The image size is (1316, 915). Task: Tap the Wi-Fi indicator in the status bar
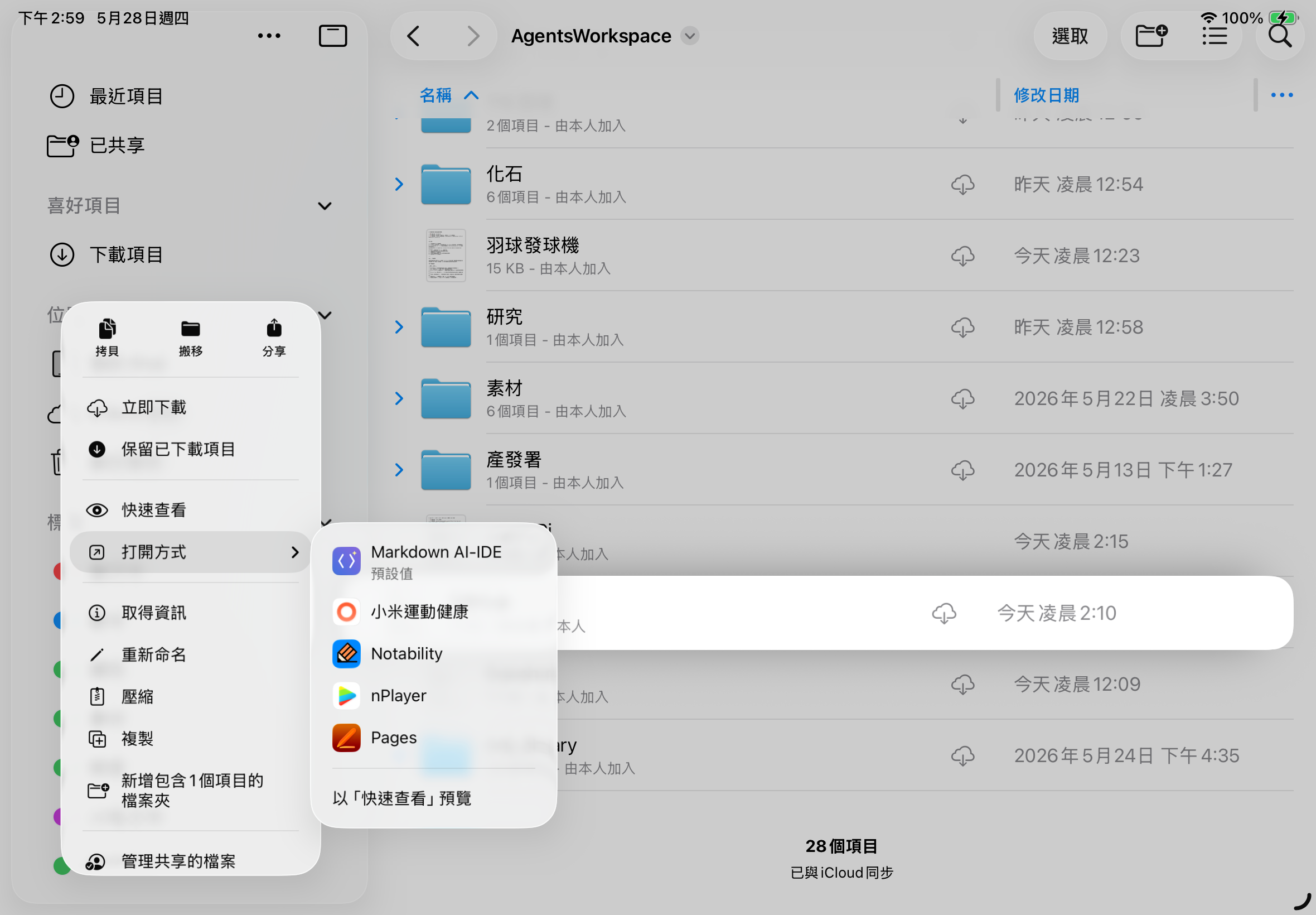(1208, 18)
